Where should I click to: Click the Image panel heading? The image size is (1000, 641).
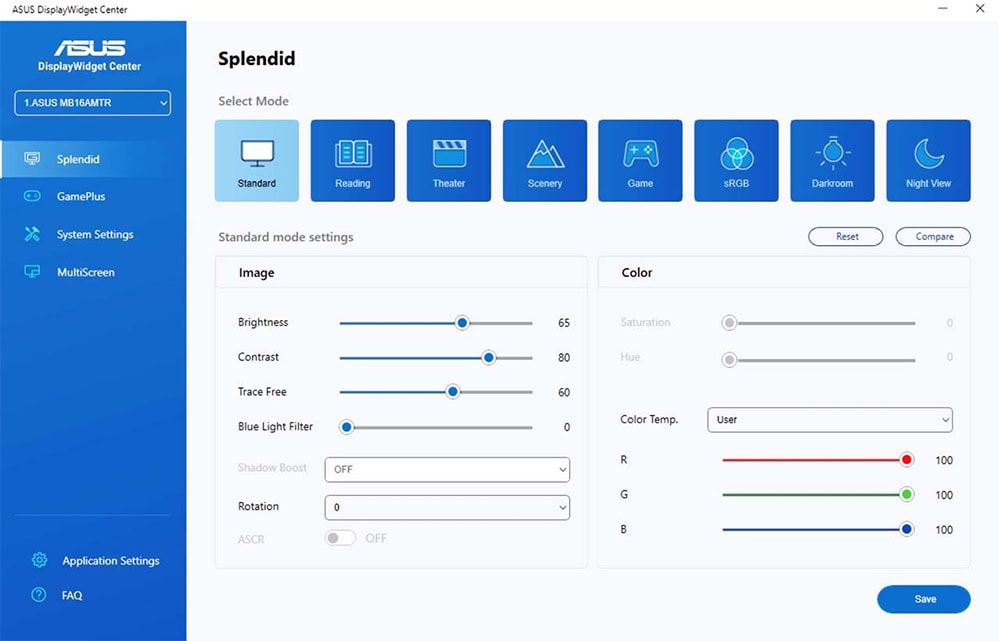[256, 273]
